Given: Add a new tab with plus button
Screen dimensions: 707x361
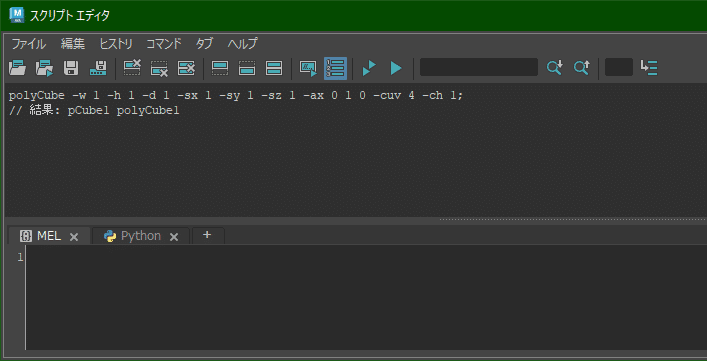Looking at the screenshot, I should coord(207,235).
